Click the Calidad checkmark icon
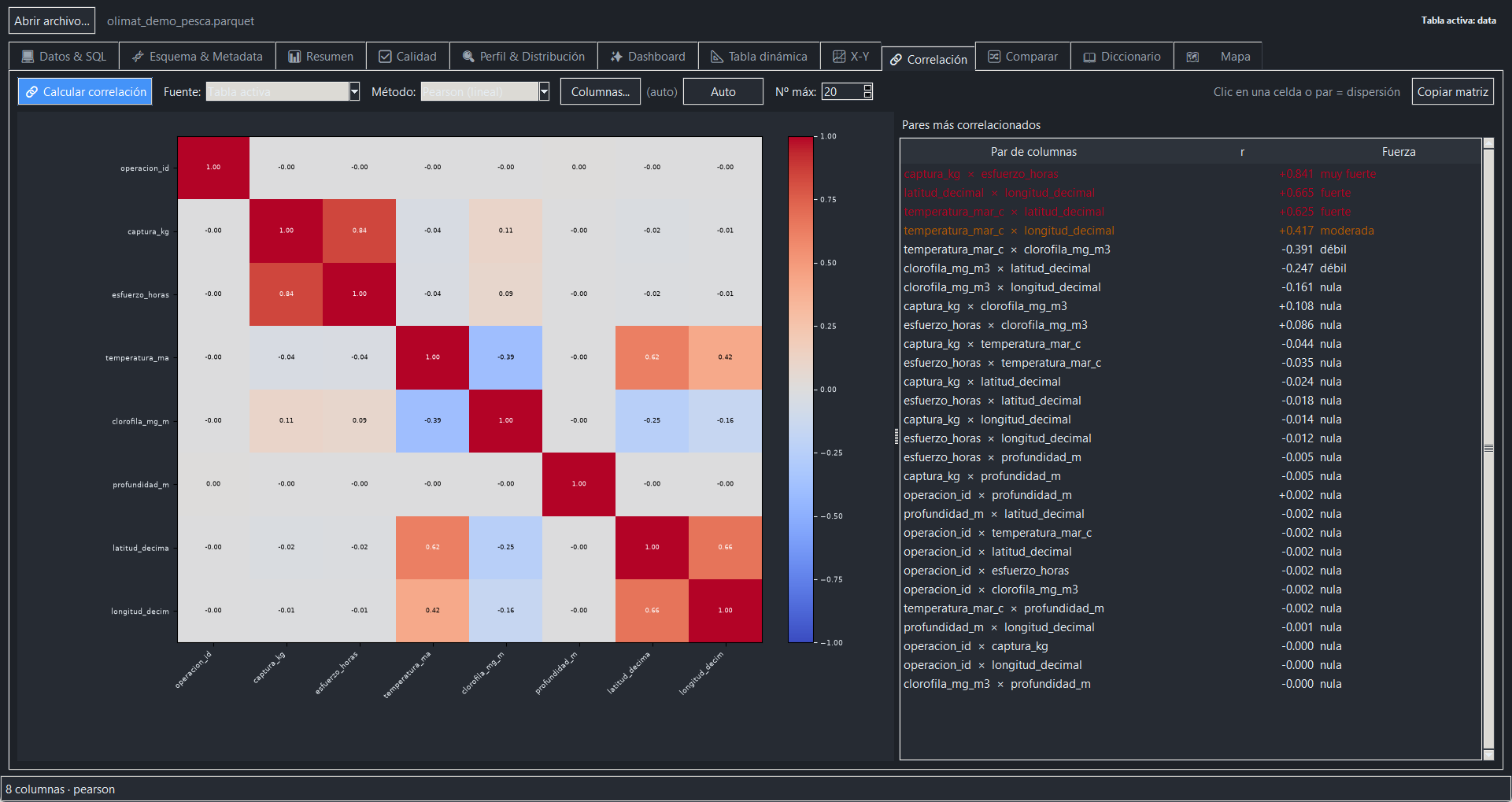This screenshot has height=802, width=1512. 385,57
